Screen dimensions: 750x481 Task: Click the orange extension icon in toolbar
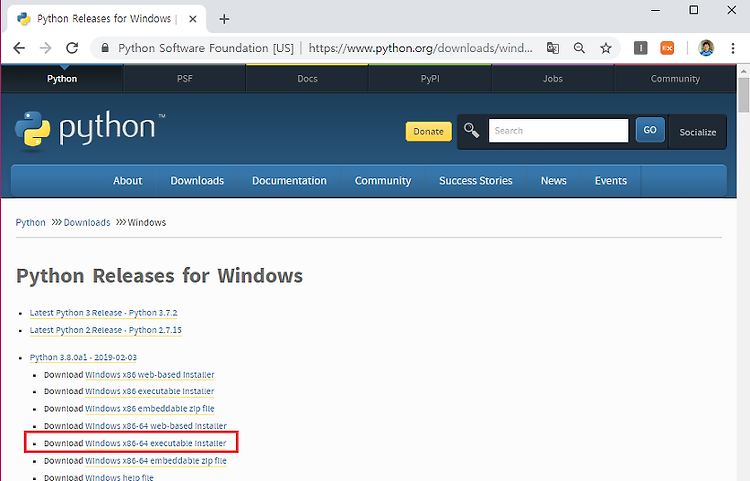667,48
